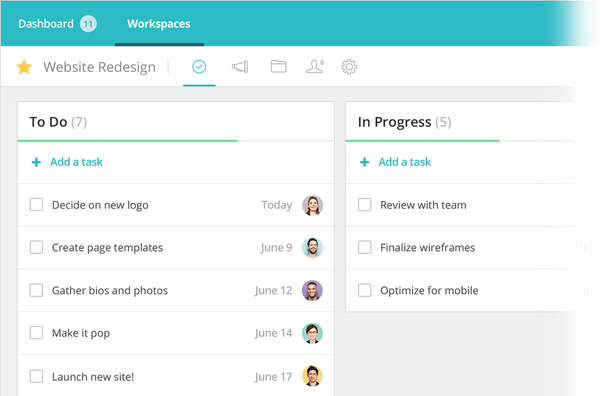Check the Review with team checkbox
Screen dimensions: 600x396
(x=365, y=205)
